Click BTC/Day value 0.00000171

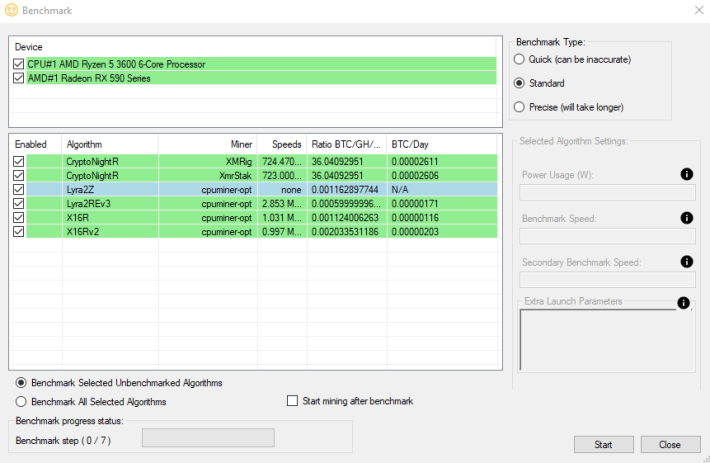point(415,204)
